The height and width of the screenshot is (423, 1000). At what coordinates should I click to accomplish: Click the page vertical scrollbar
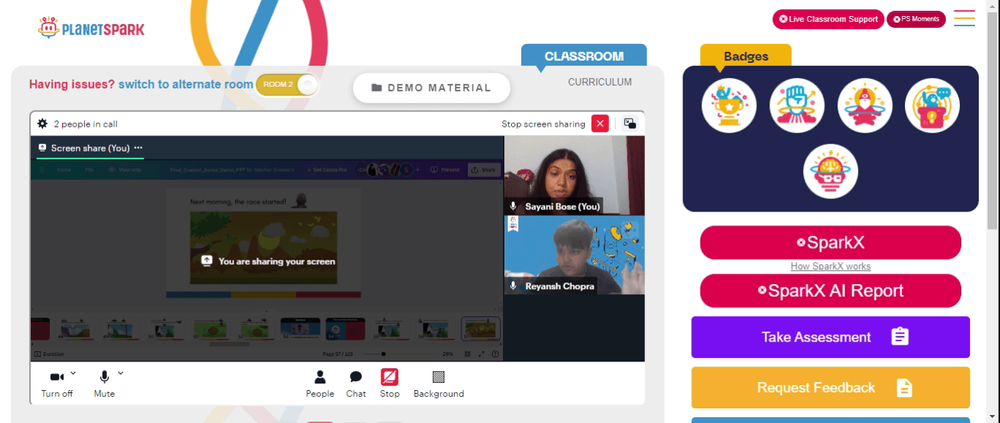(993, 120)
